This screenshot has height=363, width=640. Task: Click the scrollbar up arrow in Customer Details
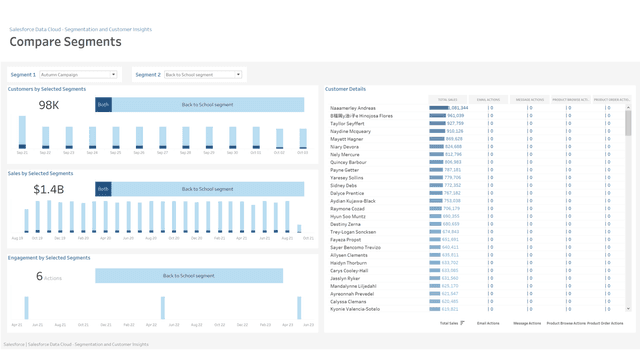pyautogui.click(x=628, y=107)
